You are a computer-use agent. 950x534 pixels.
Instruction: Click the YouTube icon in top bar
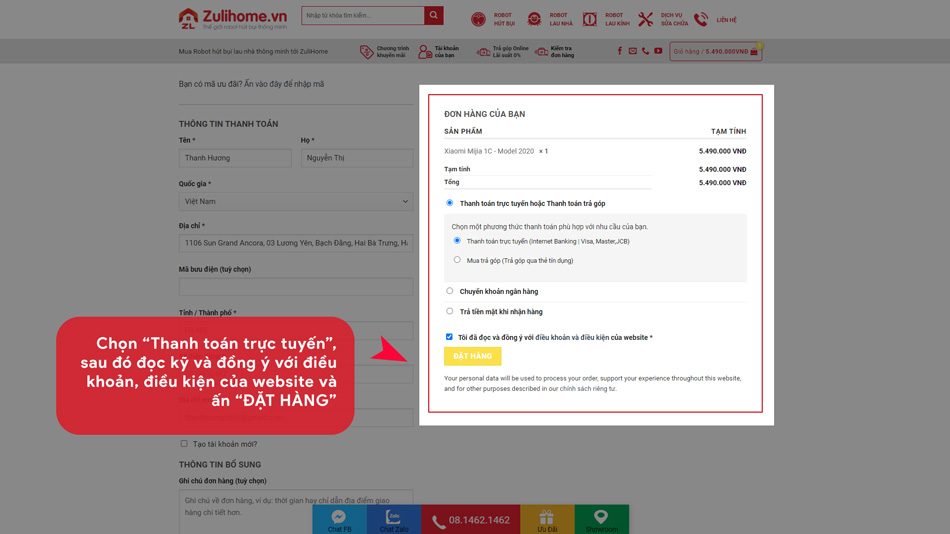tap(658, 51)
